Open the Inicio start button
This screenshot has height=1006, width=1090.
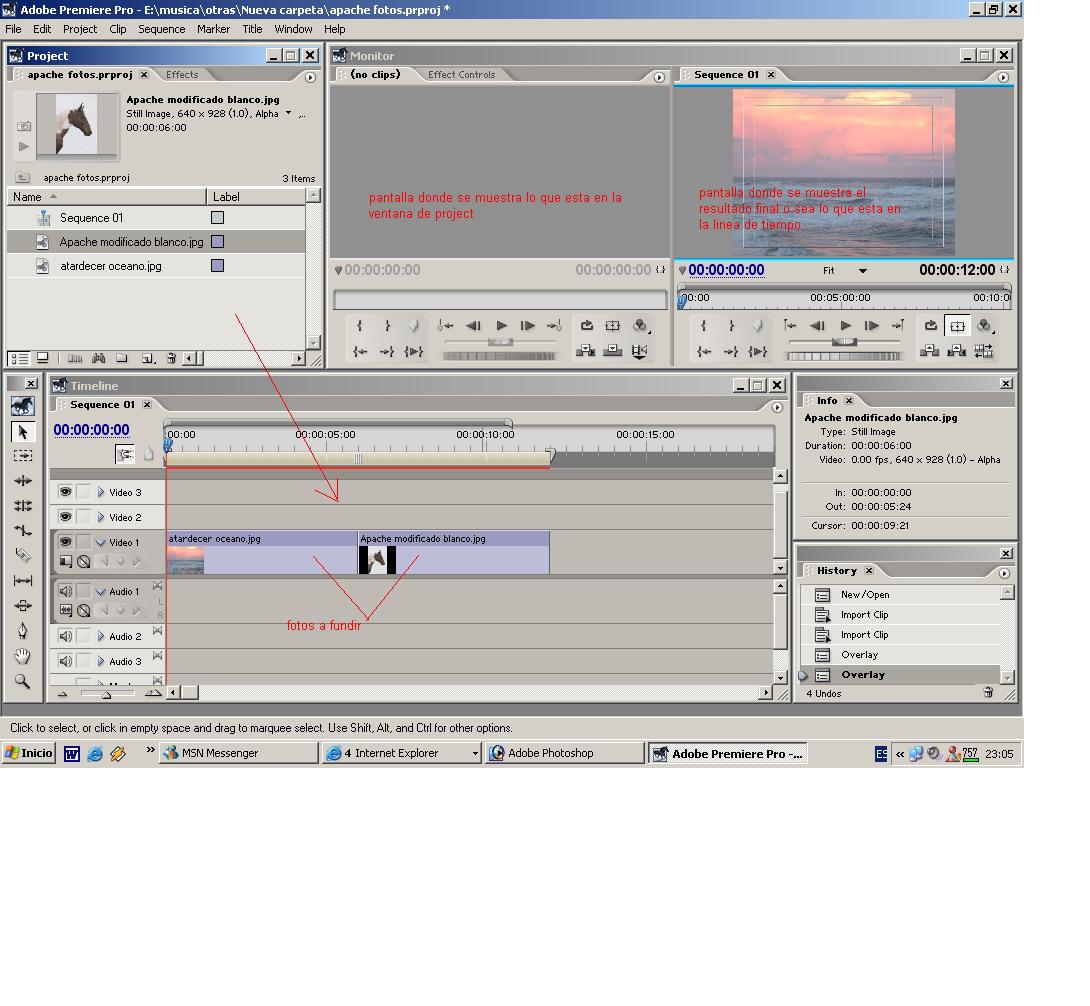29,753
